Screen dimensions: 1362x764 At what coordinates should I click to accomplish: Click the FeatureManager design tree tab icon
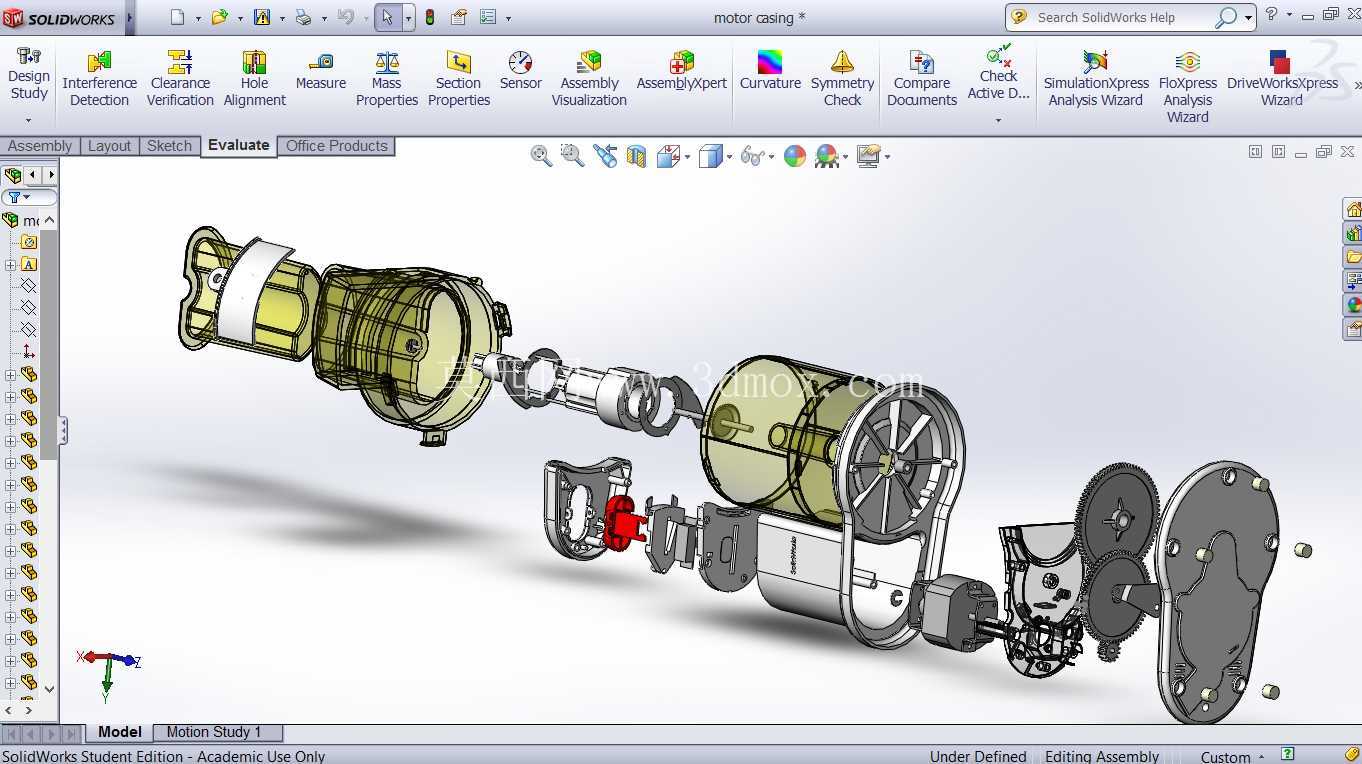[x=12, y=175]
